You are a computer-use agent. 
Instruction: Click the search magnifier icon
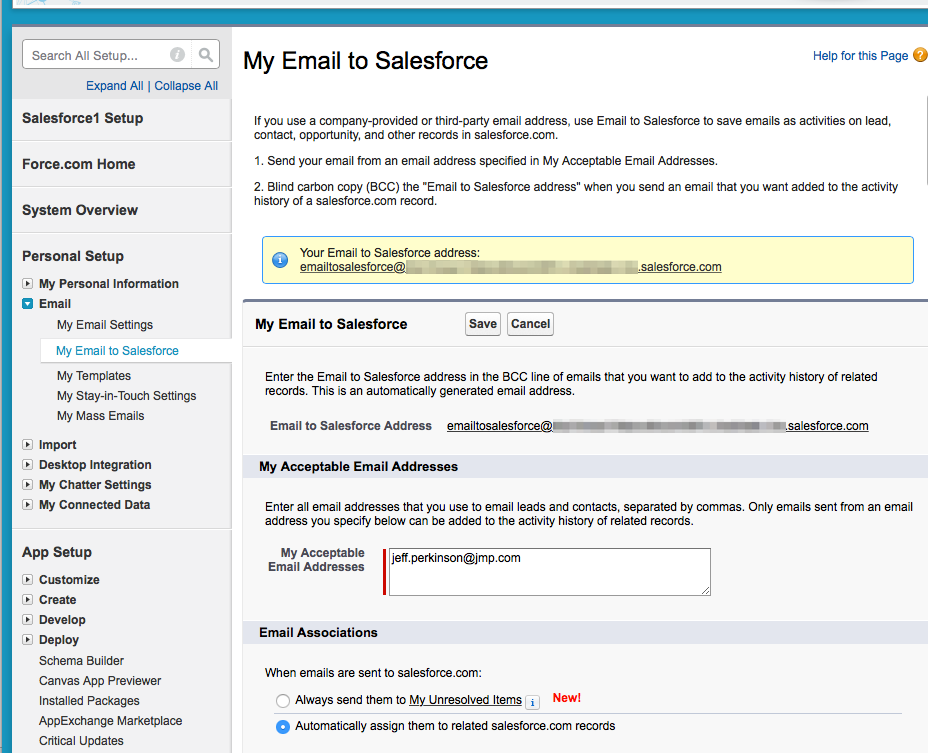click(x=205, y=55)
